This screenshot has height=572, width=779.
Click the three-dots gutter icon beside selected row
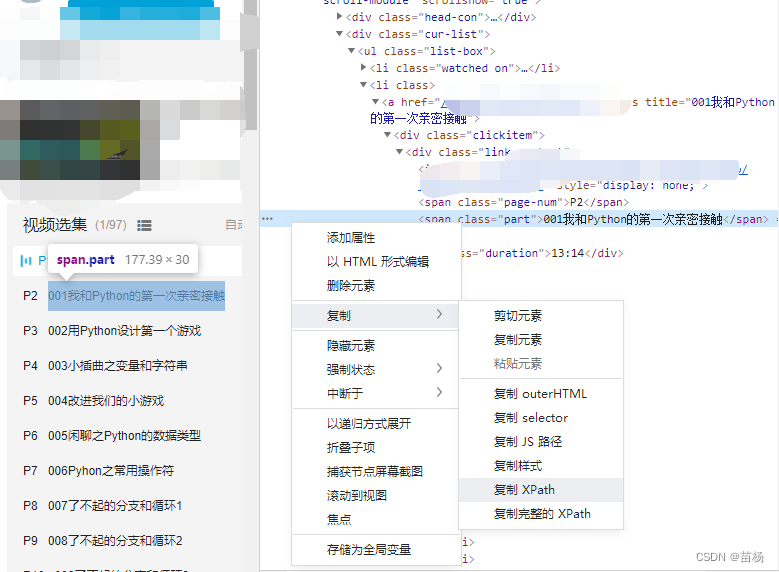point(267,219)
